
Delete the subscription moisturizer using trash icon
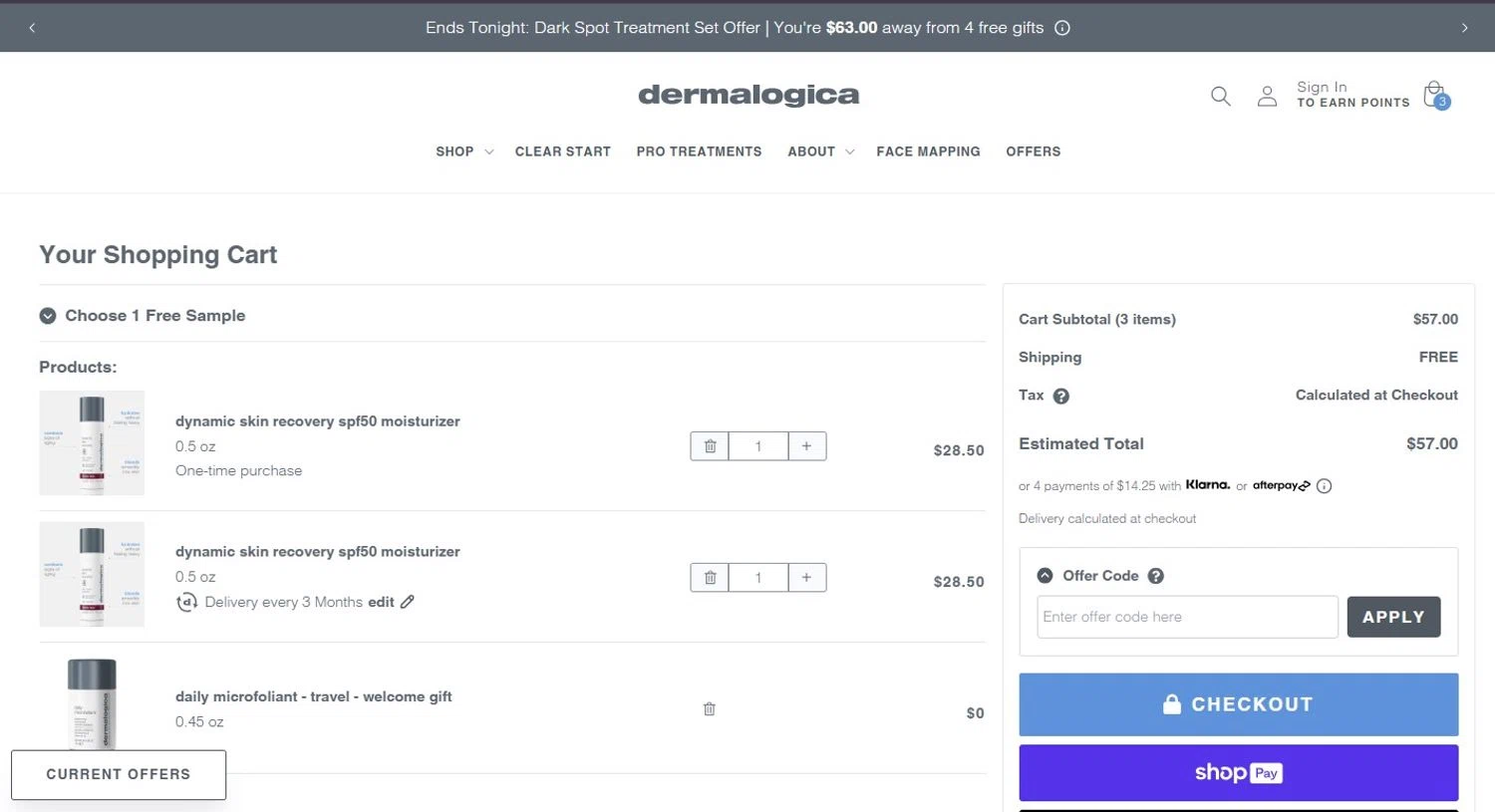(710, 578)
